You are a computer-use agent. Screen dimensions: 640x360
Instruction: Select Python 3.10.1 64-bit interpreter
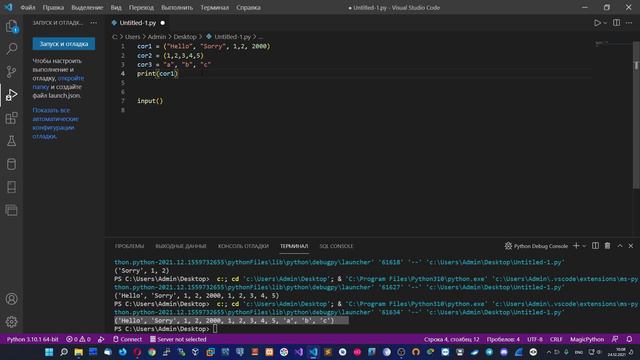pyautogui.click(x=33, y=339)
